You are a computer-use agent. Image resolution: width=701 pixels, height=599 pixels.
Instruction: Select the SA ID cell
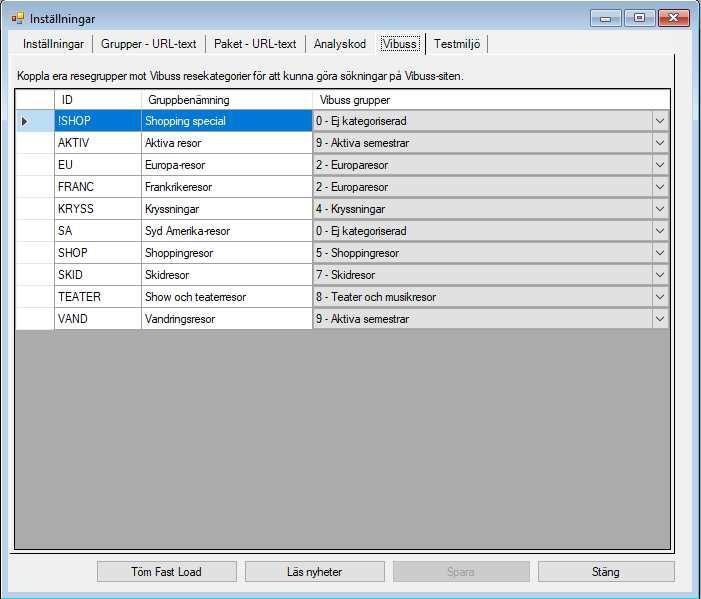pos(98,231)
